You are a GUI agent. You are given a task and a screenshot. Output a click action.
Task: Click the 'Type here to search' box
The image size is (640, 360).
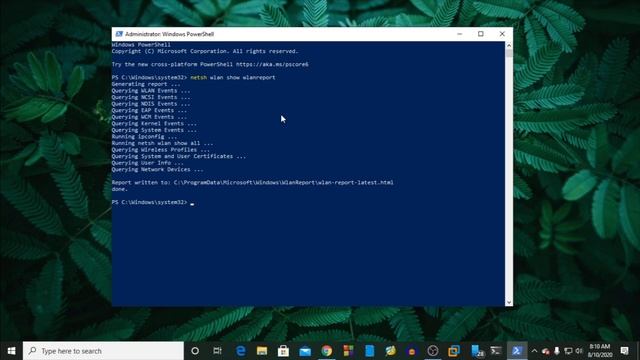[x=103, y=351]
